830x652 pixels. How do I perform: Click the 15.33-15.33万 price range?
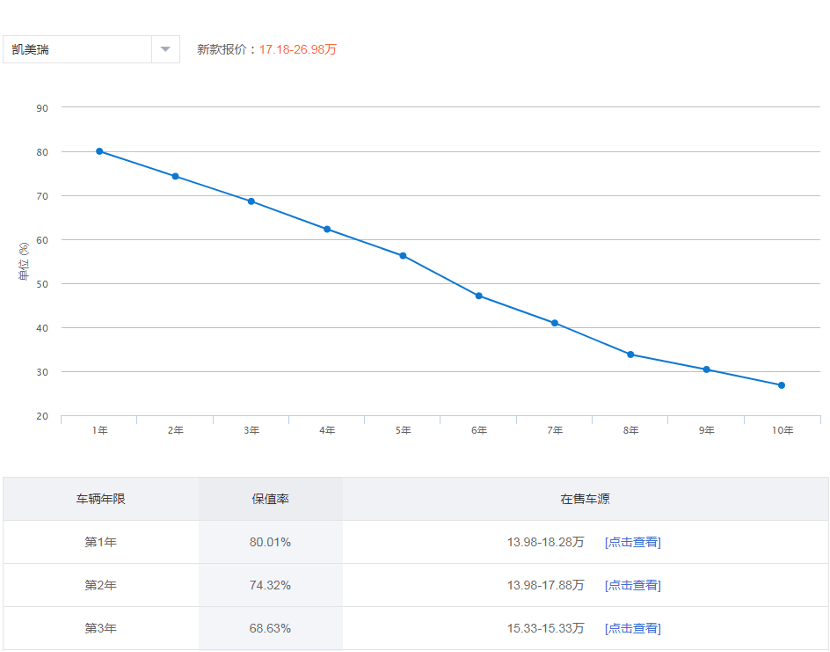pos(546,628)
